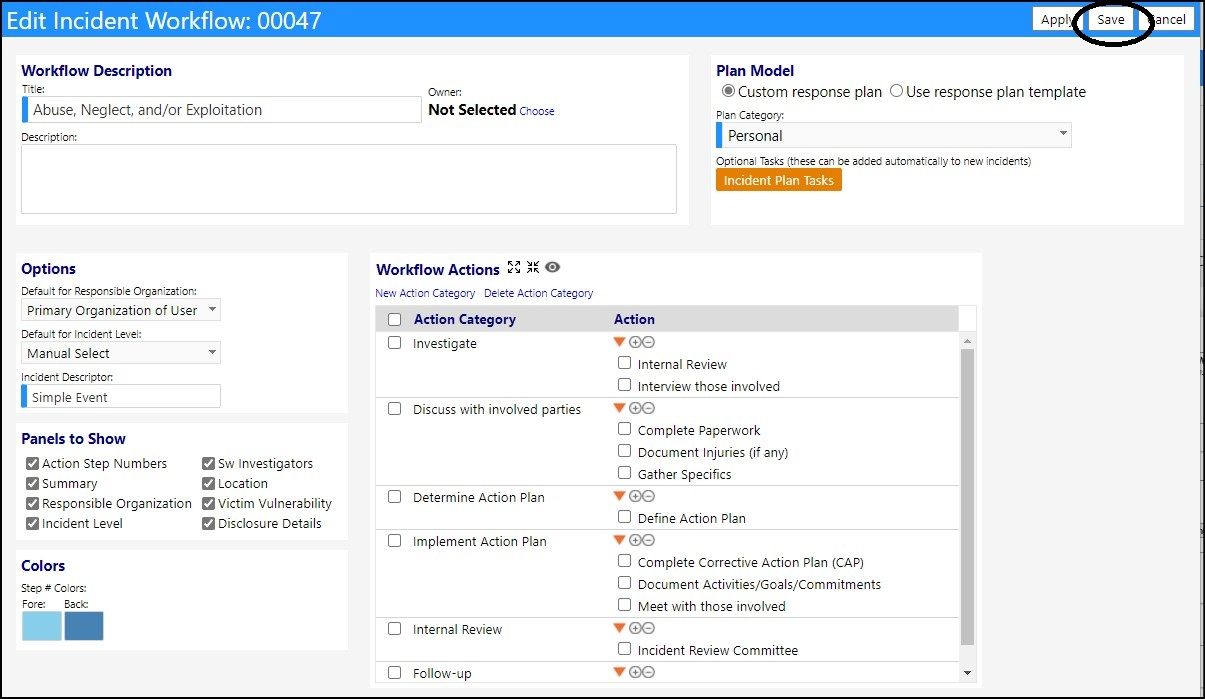Remove action from Determine Action Plan
This screenshot has height=699, width=1205.
[648, 496]
